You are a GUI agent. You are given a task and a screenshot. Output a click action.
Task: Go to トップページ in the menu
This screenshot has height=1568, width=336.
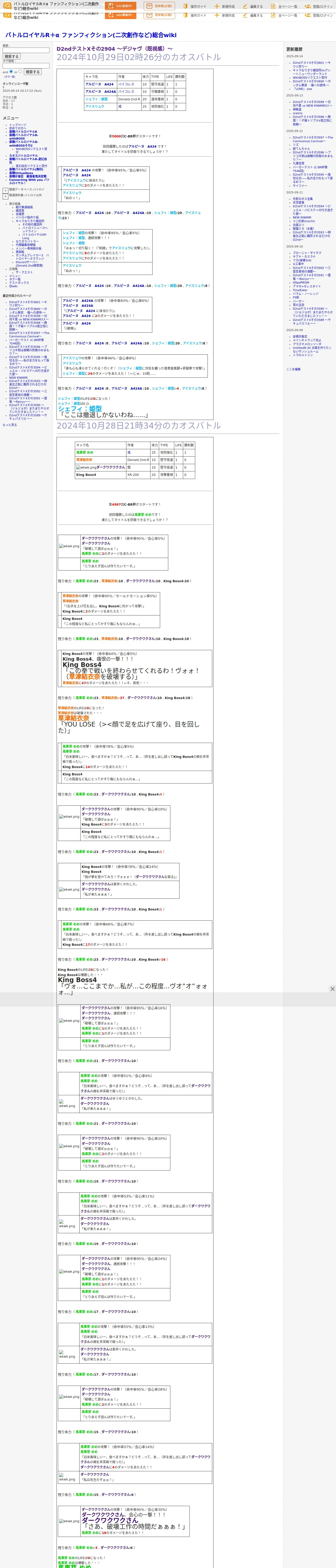click(18, 125)
